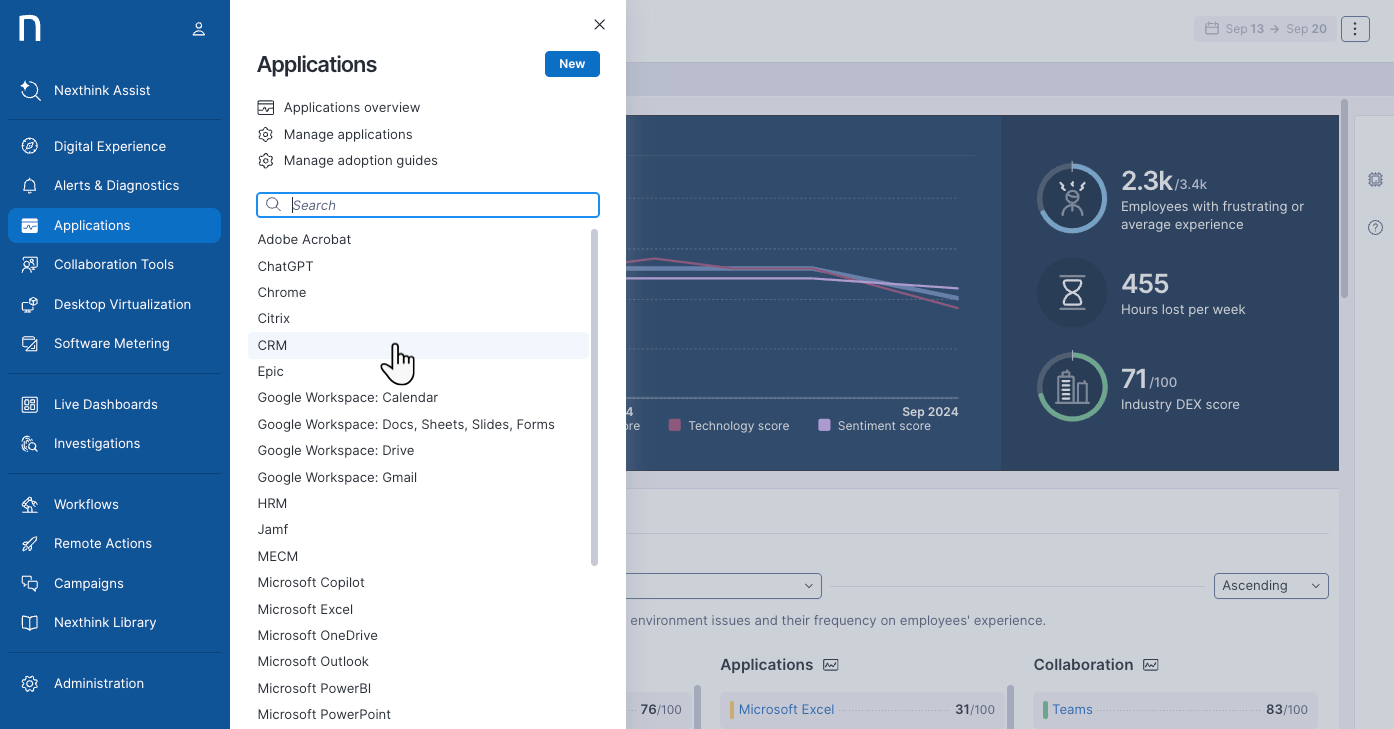
Task: Click the Alerts & Diagnostics bell icon
Action: click(x=30, y=186)
